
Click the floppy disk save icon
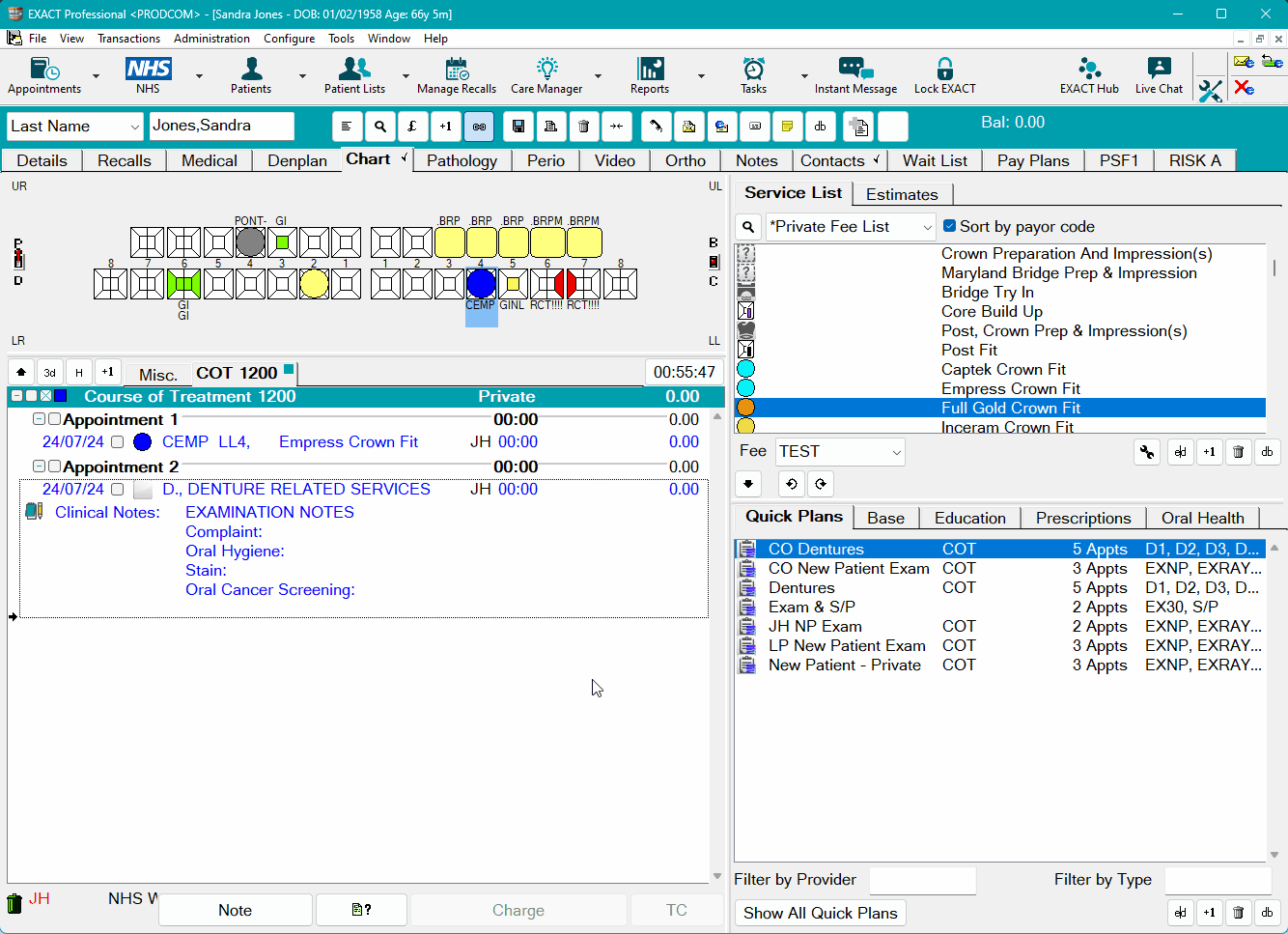pyautogui.click(x=518, y=127)
